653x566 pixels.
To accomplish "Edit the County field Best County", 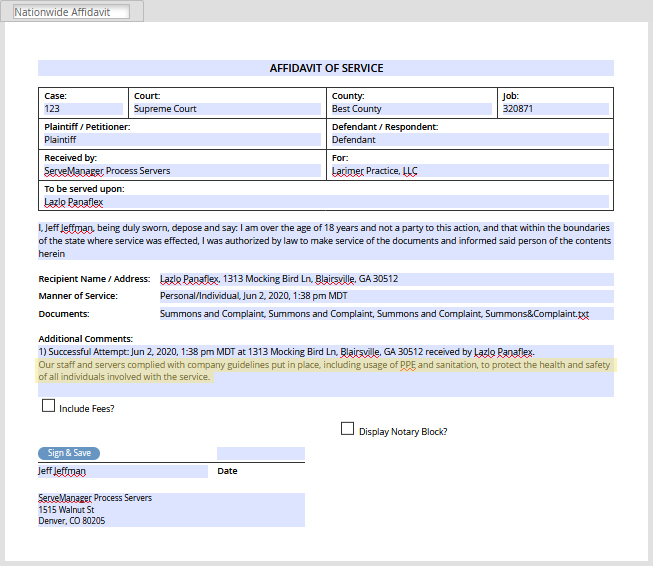I will 411,109.
